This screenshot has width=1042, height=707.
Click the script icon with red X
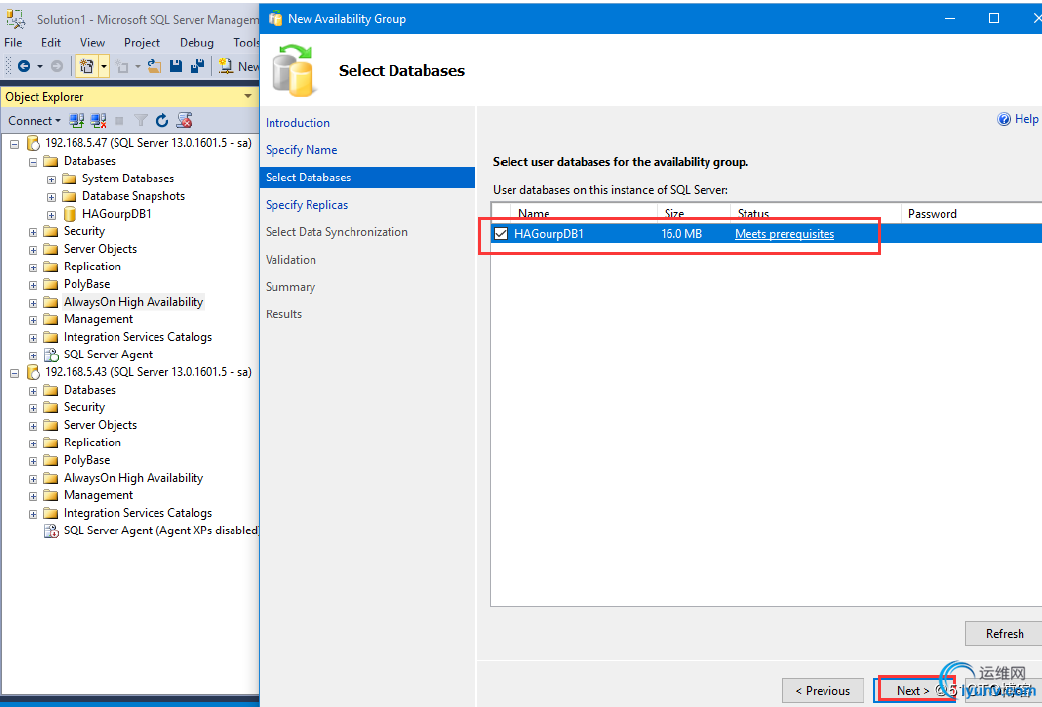coord(184,120)
